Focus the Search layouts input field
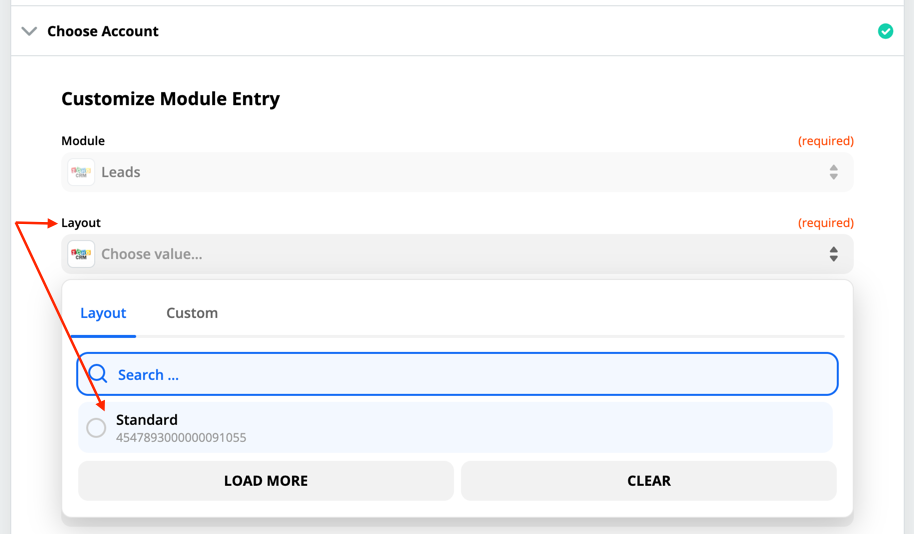 [457, 374]
